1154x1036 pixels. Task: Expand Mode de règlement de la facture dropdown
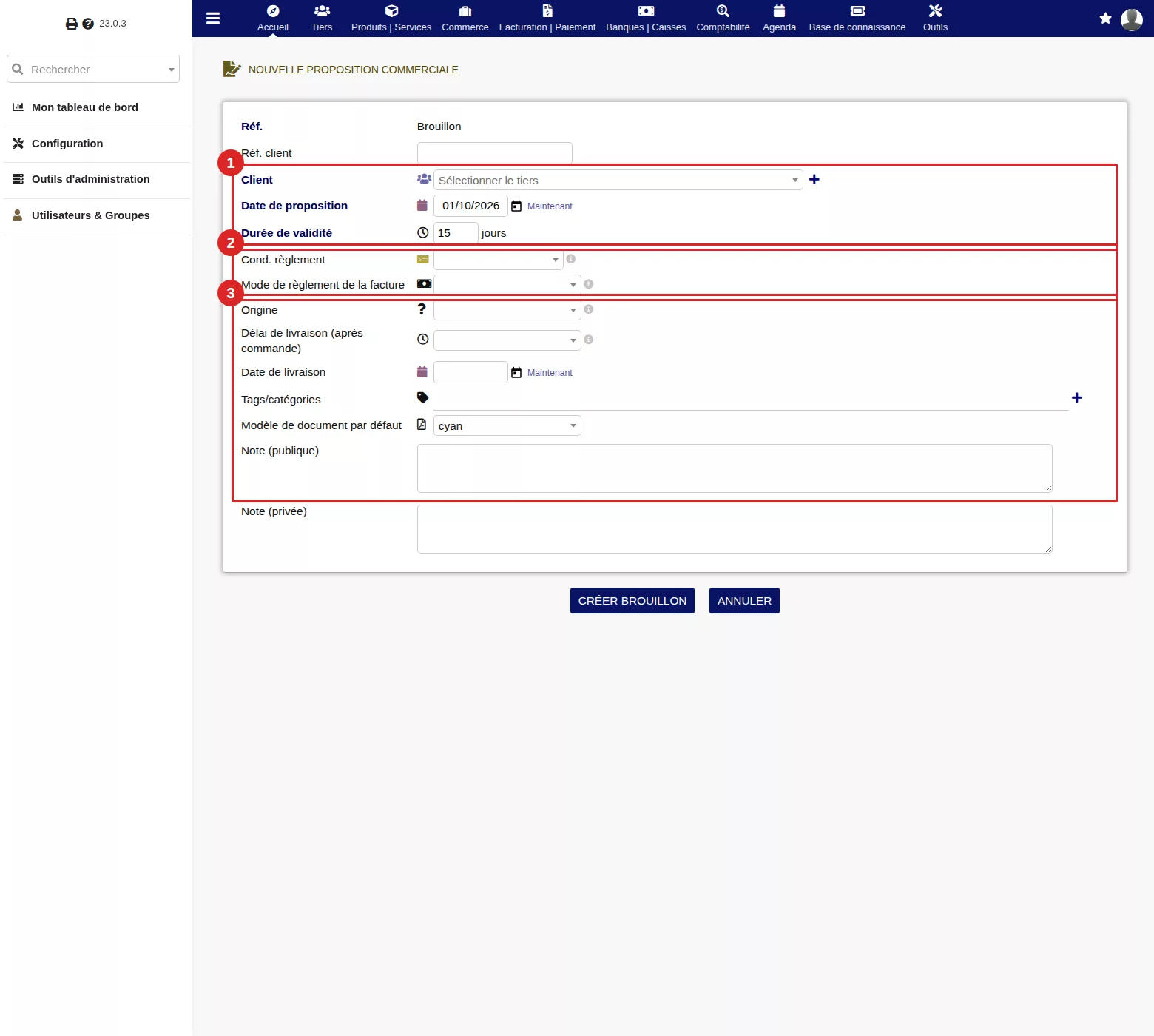pos(507,285)
